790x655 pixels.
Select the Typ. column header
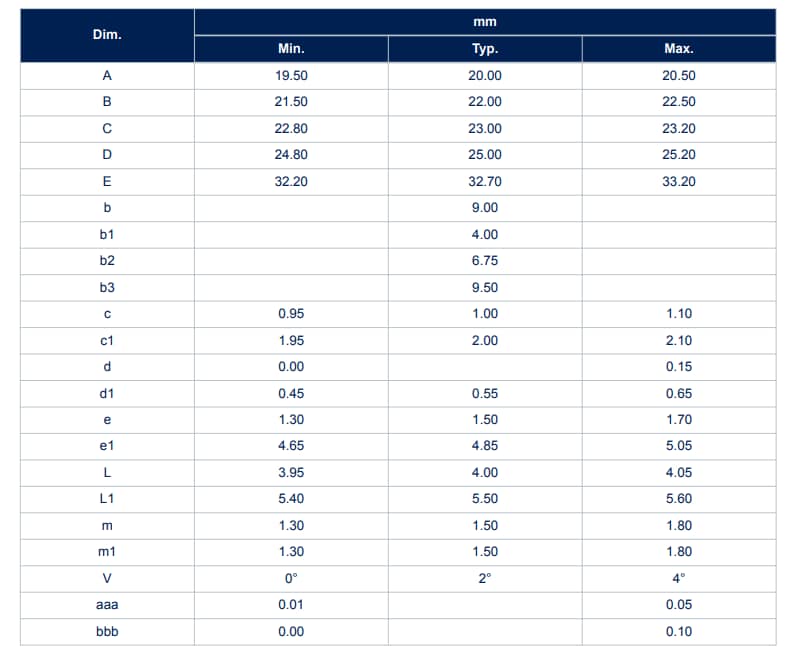coord(485,49)
